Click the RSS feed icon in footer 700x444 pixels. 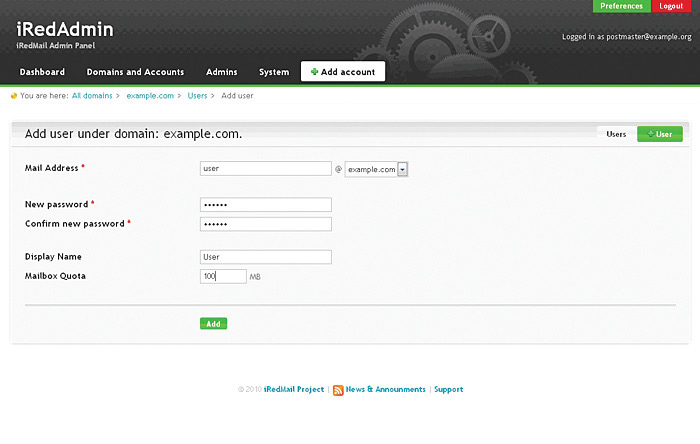pyautogui.click(x=338, y=390)
